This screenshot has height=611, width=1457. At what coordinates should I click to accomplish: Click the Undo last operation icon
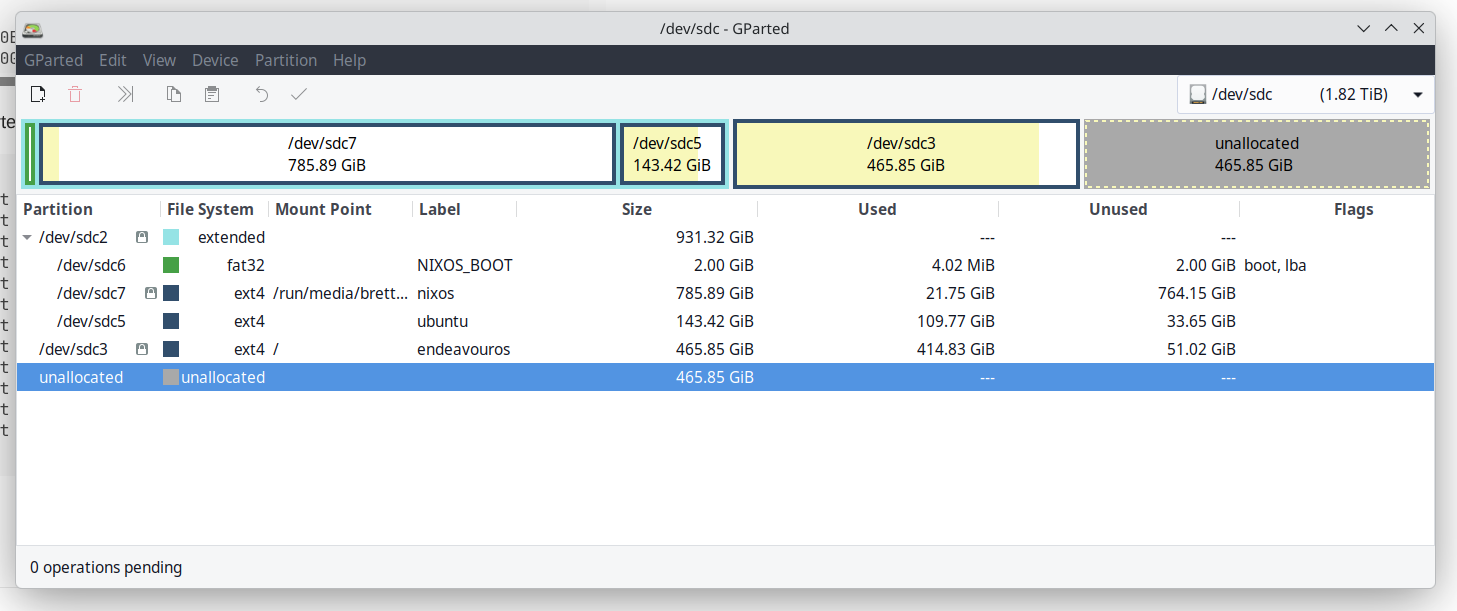pos(262,94)
